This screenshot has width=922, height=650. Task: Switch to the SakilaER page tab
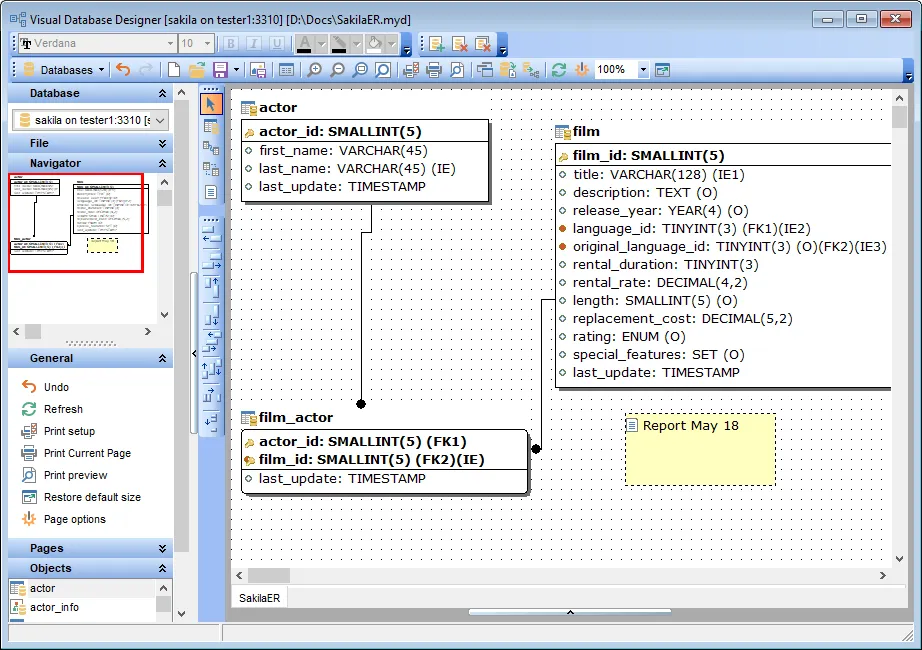[259, 598]
